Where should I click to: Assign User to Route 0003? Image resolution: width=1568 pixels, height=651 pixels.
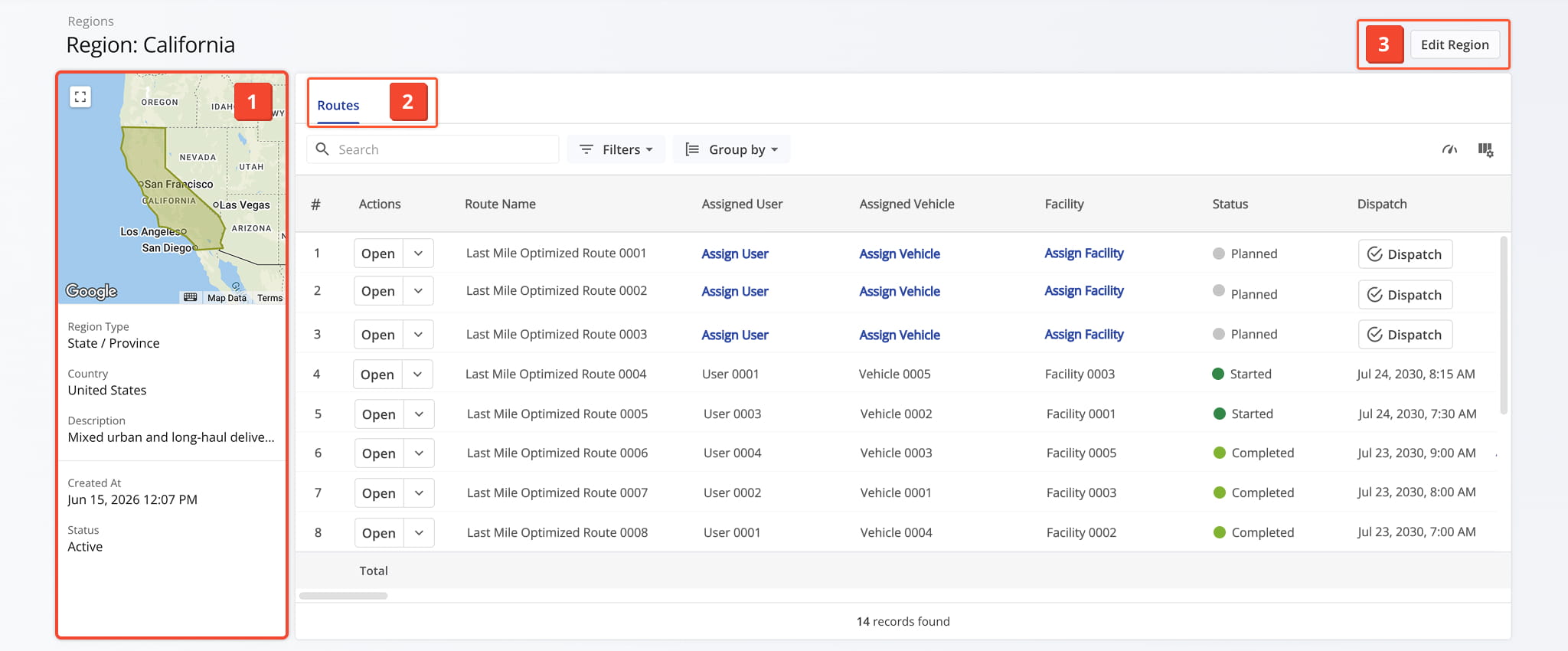735,335
